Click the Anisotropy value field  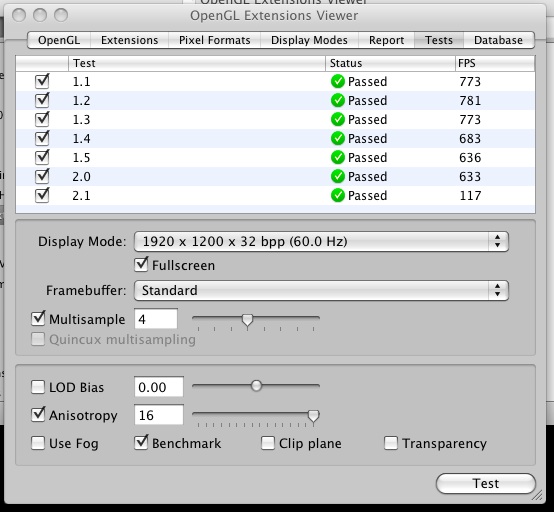(x=159, y=415)
